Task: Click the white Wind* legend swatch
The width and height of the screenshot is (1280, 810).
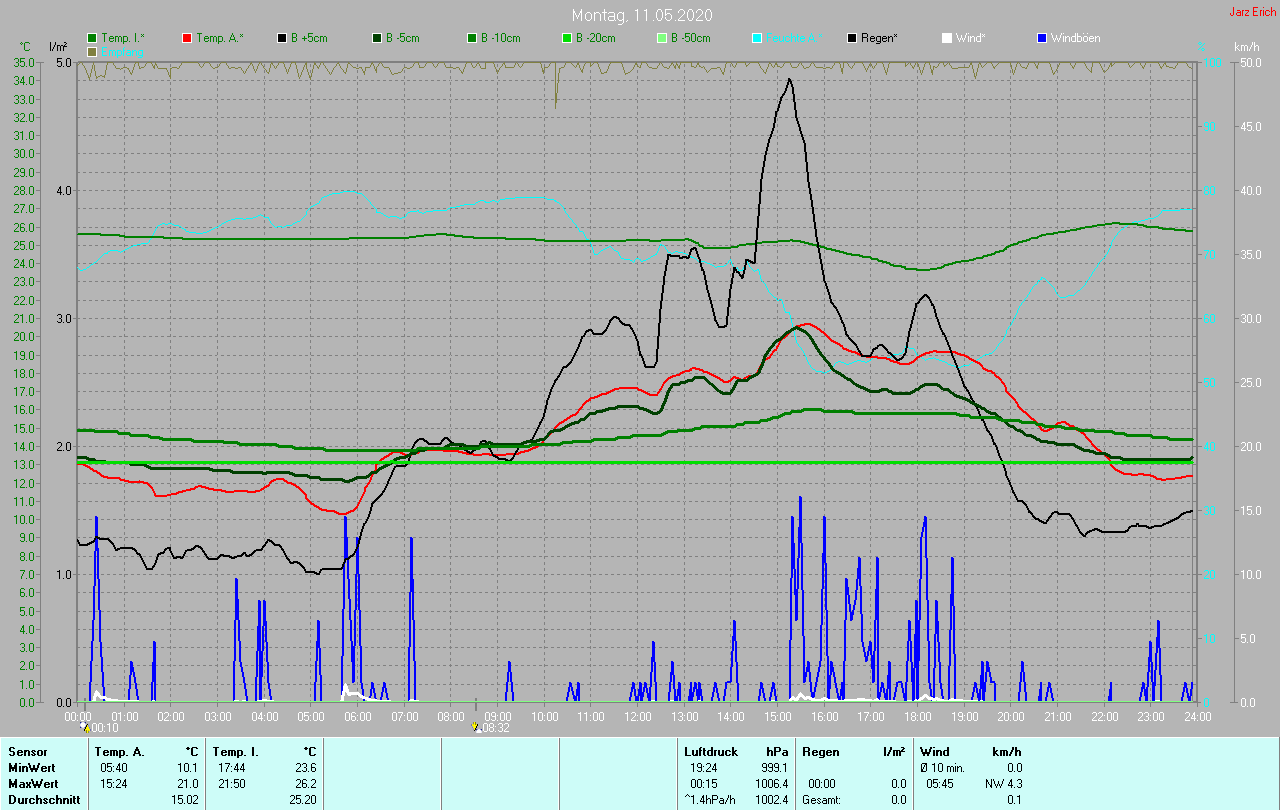Action: coord(947,38)
